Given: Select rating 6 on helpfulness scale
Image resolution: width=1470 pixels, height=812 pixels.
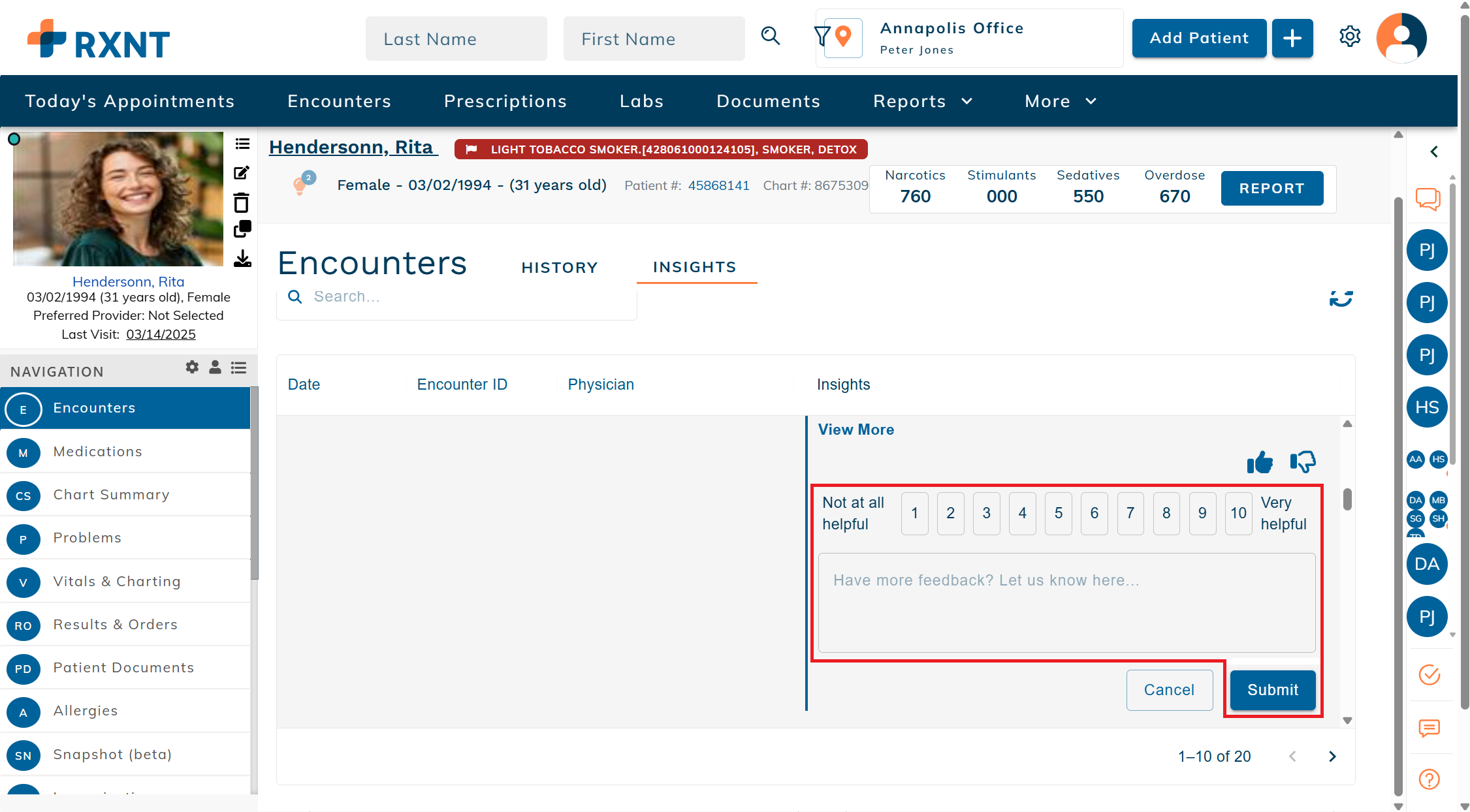Looking at the screenshot, I should pos(1095,513).
